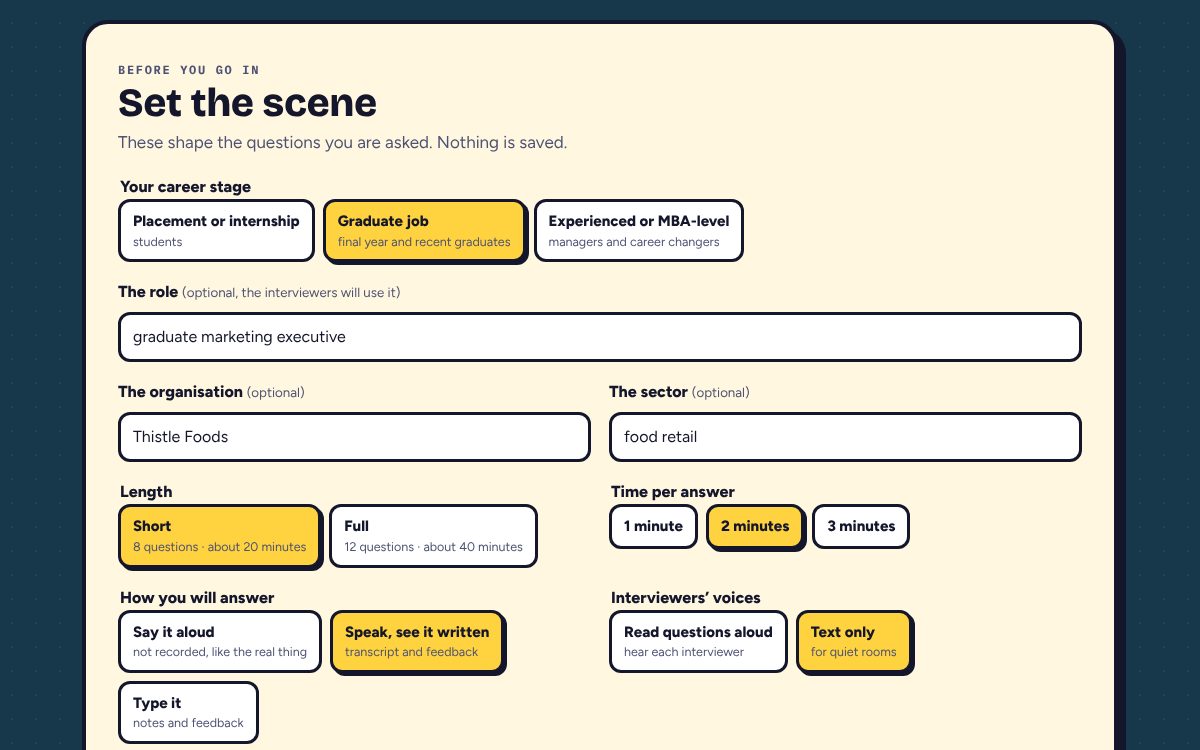
Task: Focus the organisation field containing Thistle Foods
Action: (x=354, y=437)
